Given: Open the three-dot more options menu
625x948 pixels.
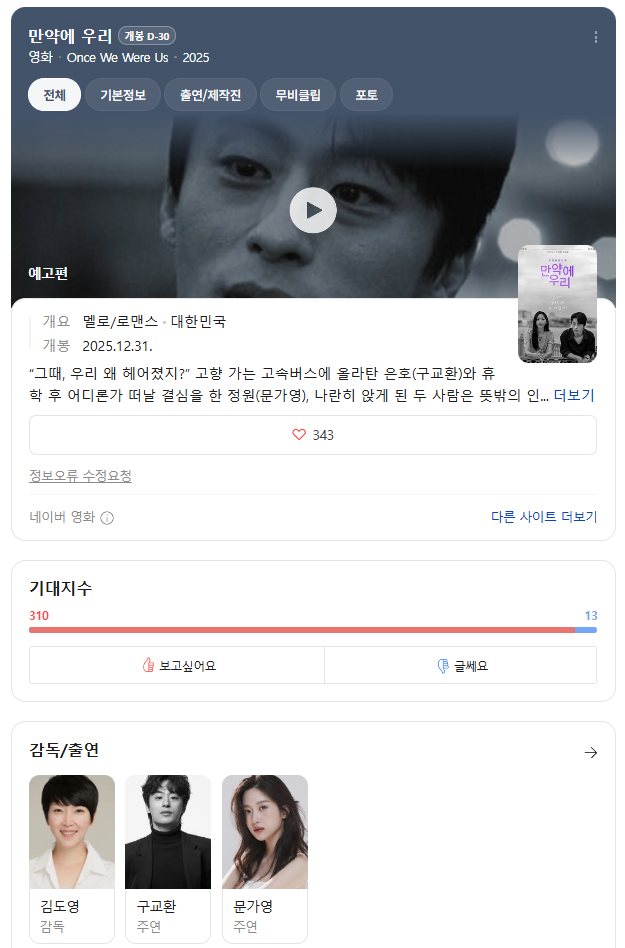Looking at the screenshot, I should click(x=596, y=37).
